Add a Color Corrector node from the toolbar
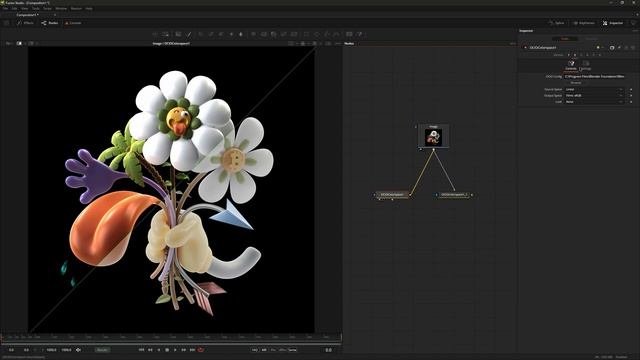The image size is (640, 360). click(200, 34)
